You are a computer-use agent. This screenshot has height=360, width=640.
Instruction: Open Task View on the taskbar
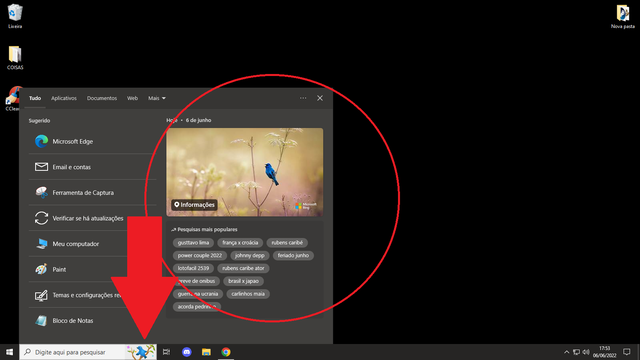click(x=166, y=352)
